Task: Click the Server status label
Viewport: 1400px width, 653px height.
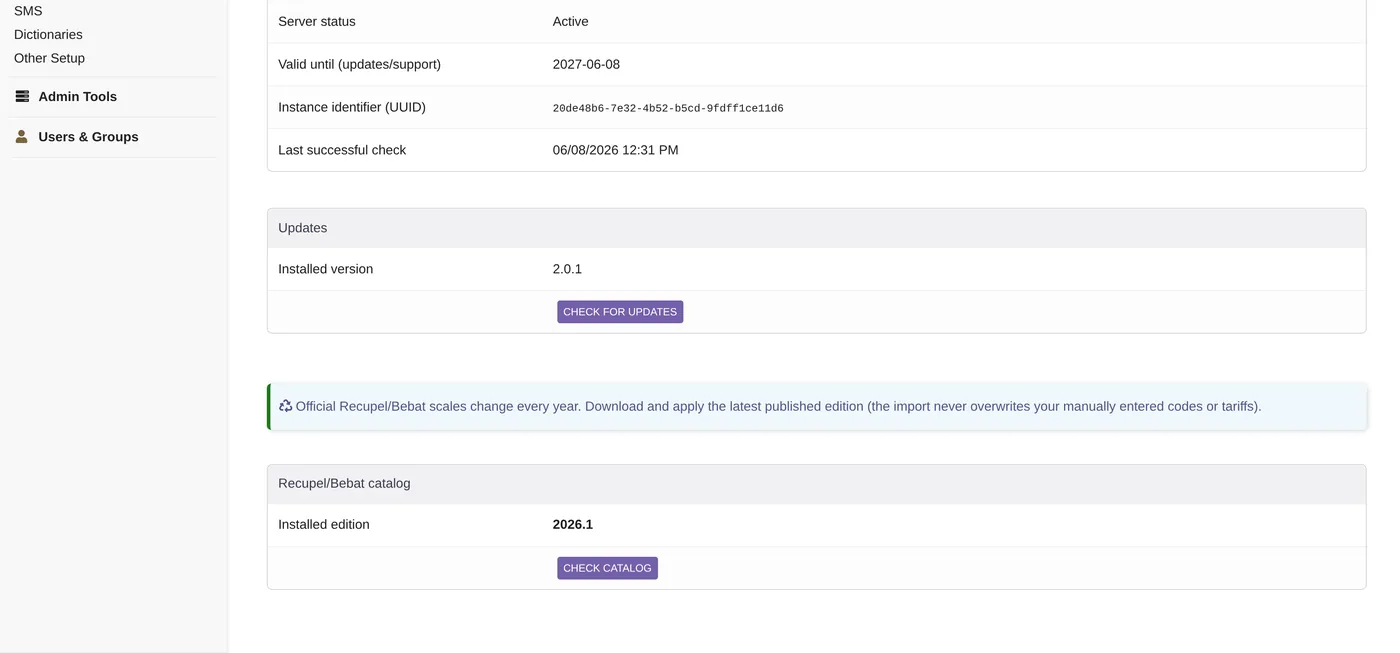Action: coord(316,21)
